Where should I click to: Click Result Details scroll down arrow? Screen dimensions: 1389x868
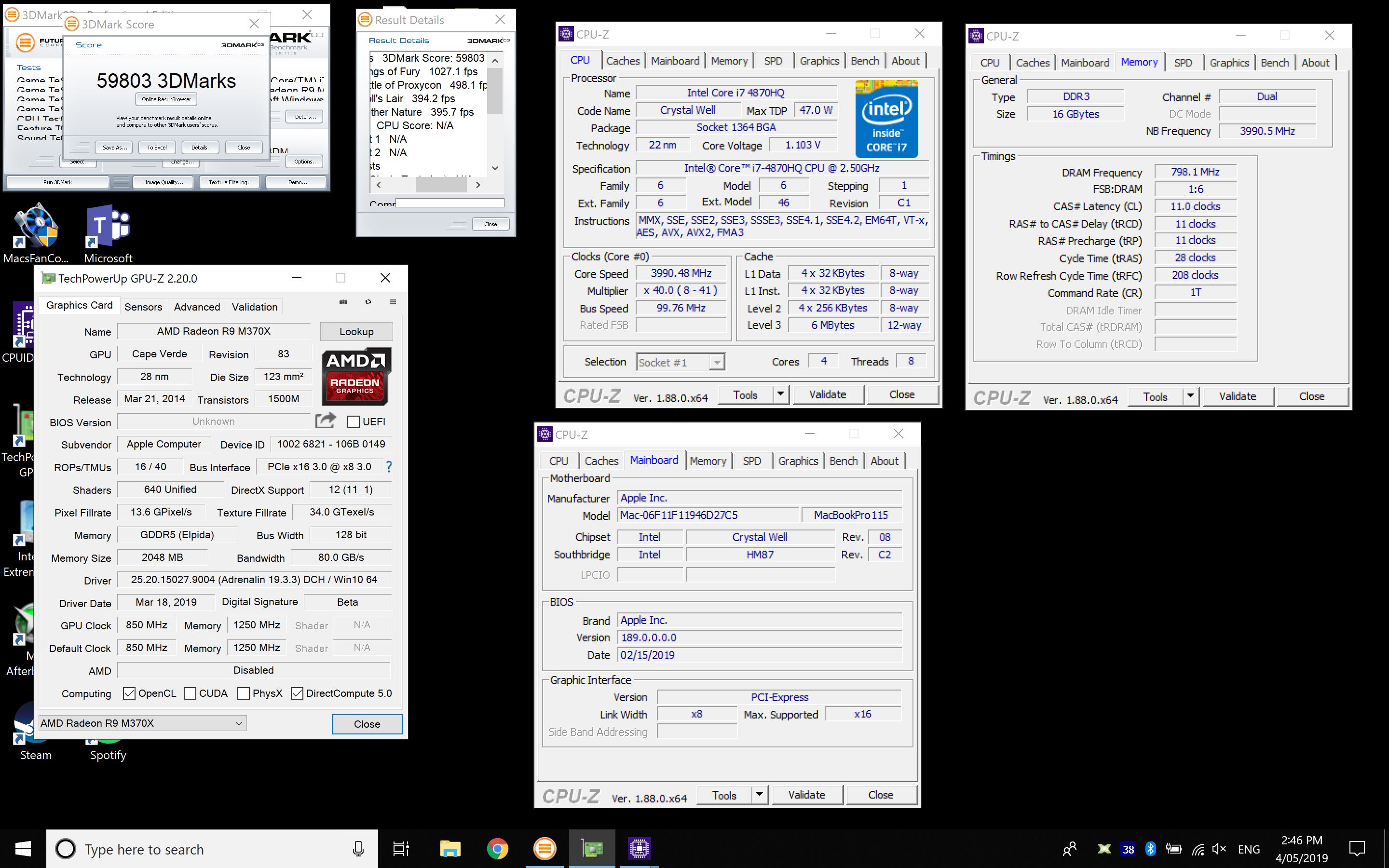point(495,168)
